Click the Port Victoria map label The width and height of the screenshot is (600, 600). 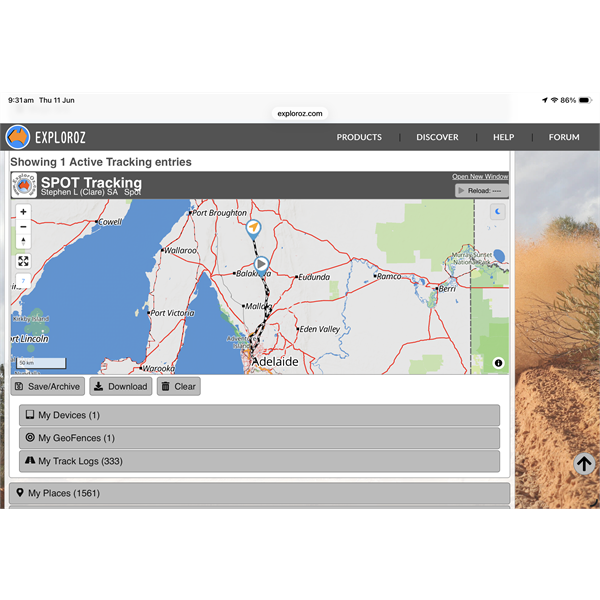point(172,313)
